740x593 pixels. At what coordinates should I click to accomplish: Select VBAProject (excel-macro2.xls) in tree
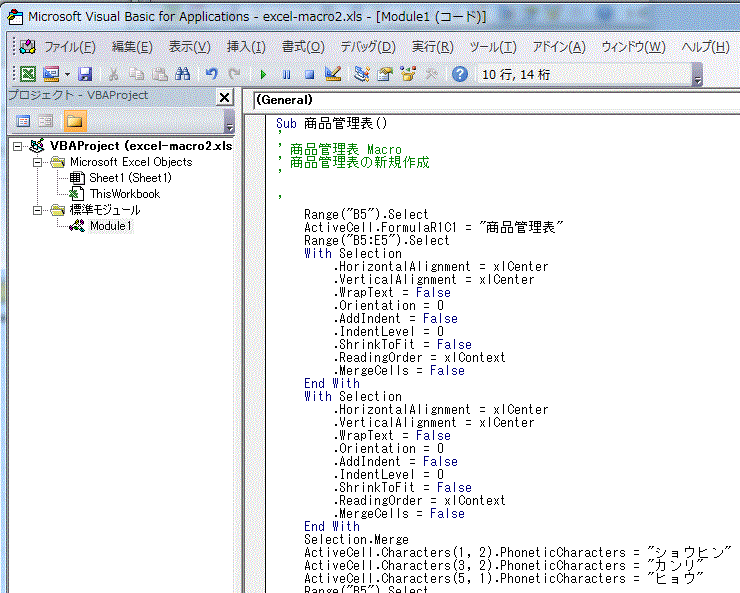(x=141, y=146)
